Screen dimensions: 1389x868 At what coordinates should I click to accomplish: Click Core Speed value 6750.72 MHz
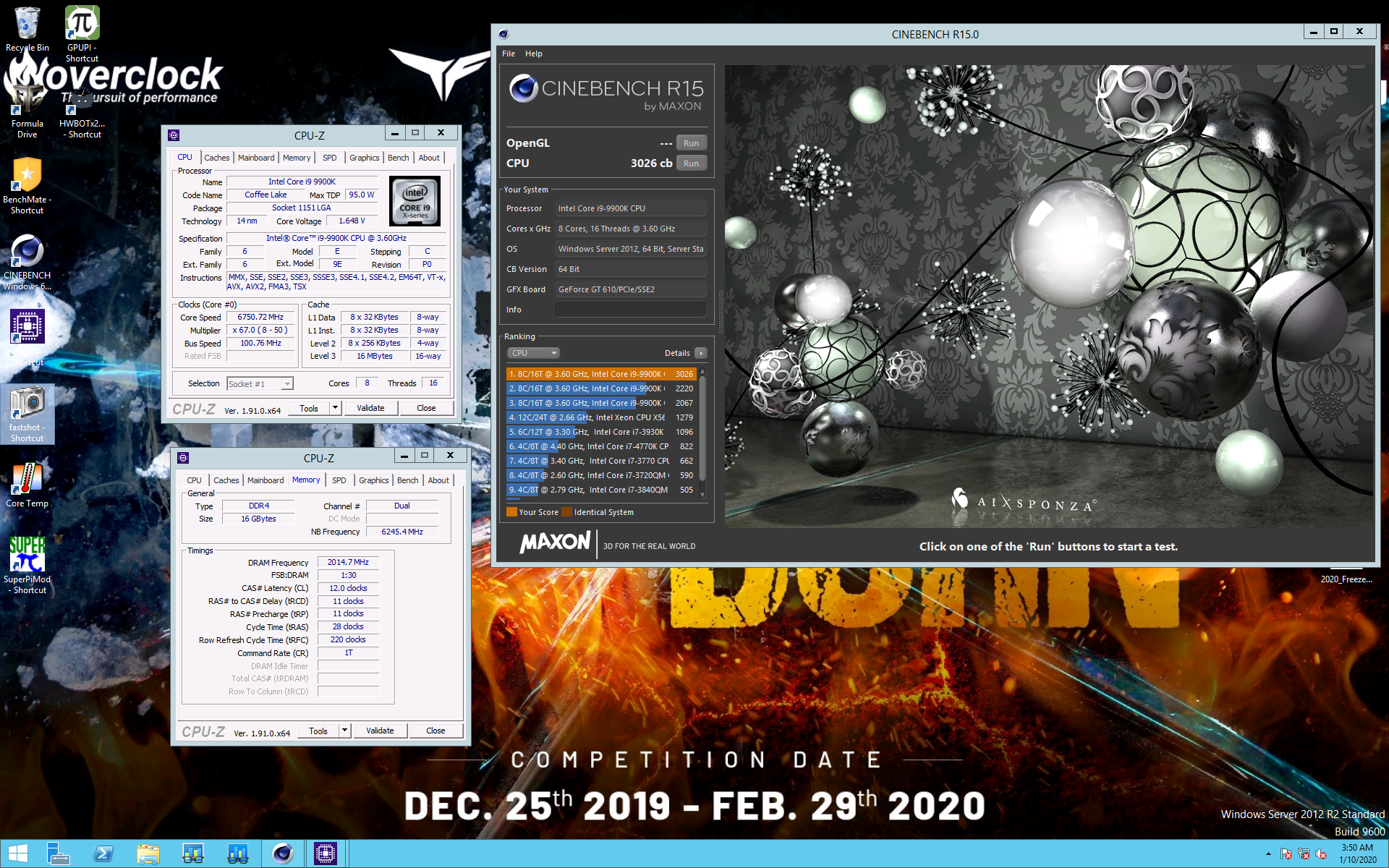coord(260,317)
